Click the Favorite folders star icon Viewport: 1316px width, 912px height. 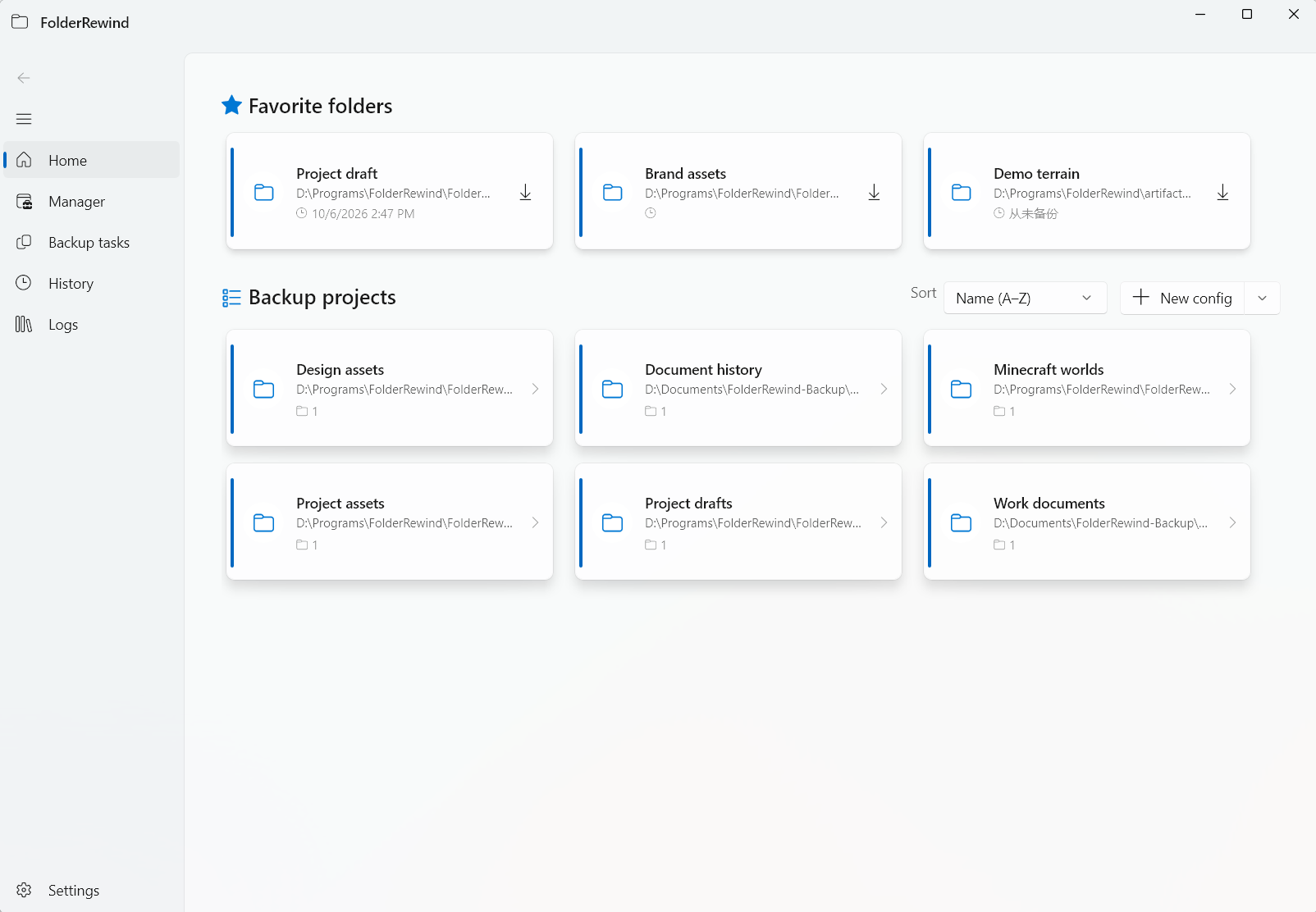pos(231,105)
